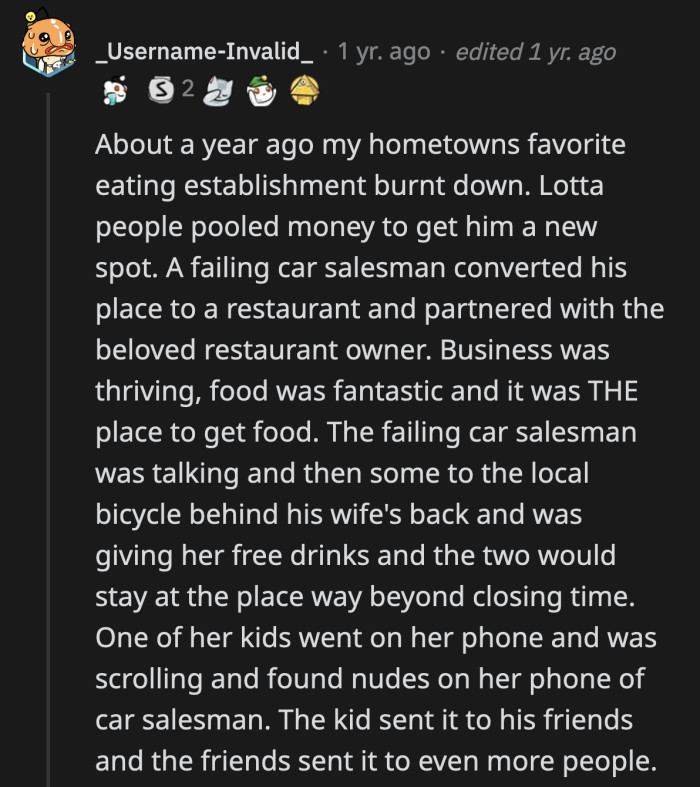
Task: Click the silver award count 2
Action: [x=186, y=93]
